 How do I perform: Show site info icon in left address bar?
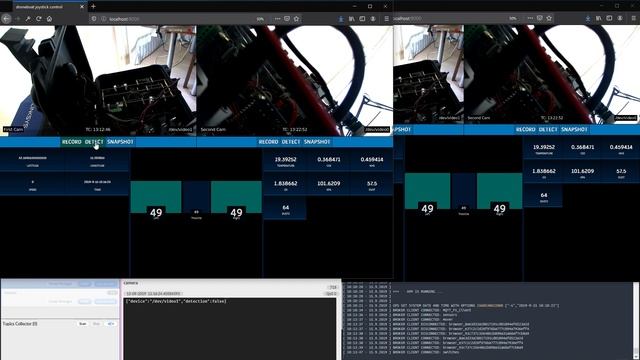point(103,19)
